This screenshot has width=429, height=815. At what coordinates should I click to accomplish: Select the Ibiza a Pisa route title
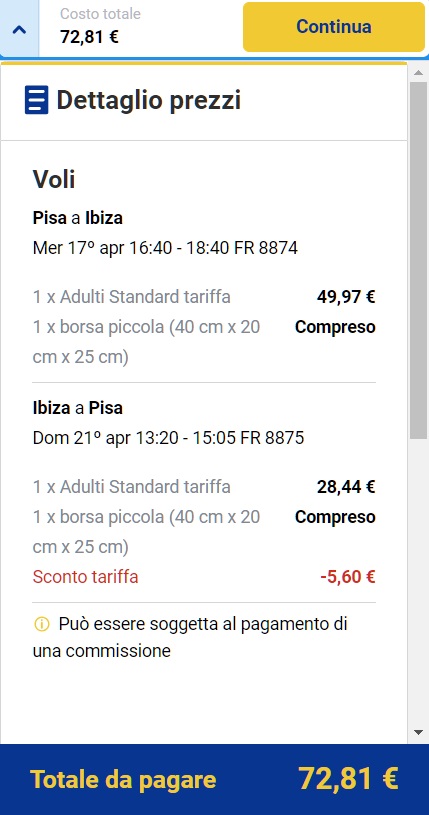pos(77,408)
